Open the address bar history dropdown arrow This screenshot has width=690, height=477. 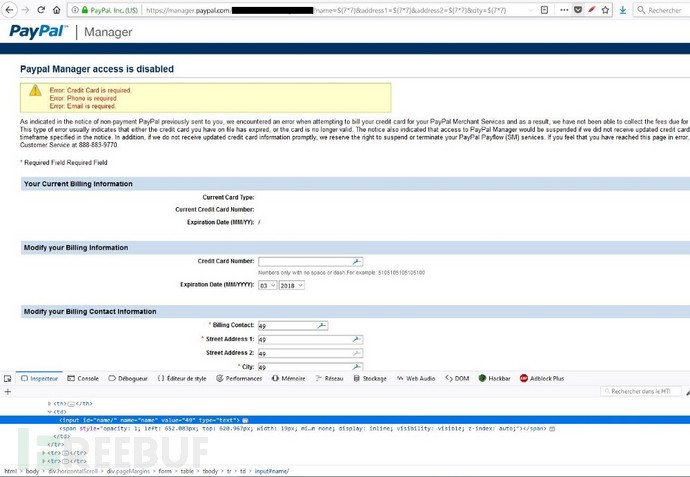pos(531,10)
